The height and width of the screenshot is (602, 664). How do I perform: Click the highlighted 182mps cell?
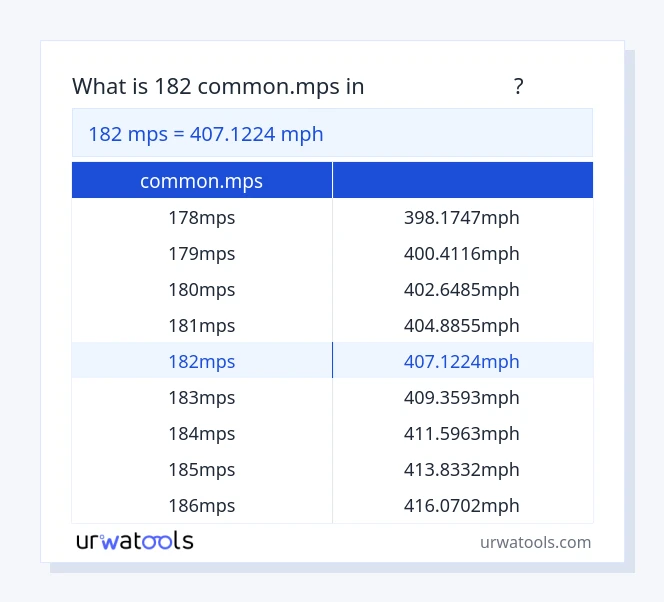[201, 362]
